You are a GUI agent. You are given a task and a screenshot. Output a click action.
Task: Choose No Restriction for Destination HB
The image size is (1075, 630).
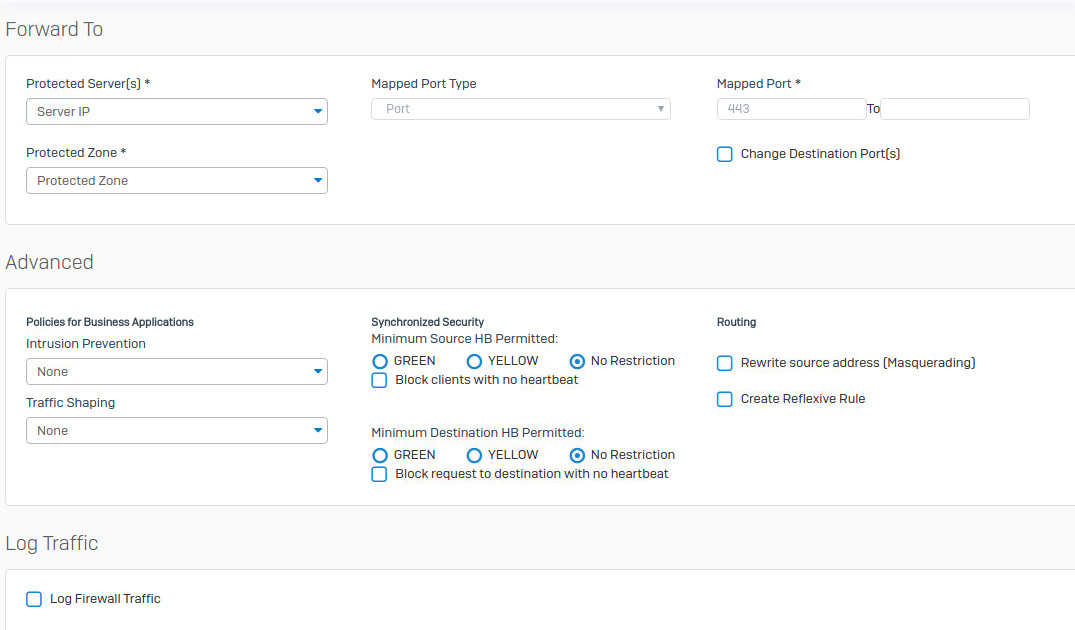577,455
